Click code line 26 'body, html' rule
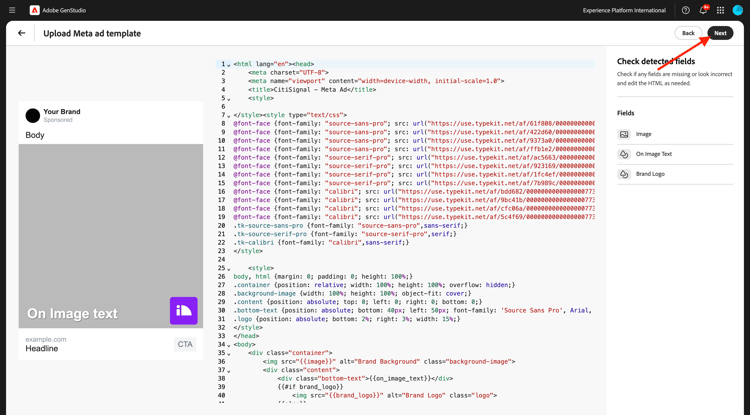The image size is (750, 415). (x=323, y=276)
